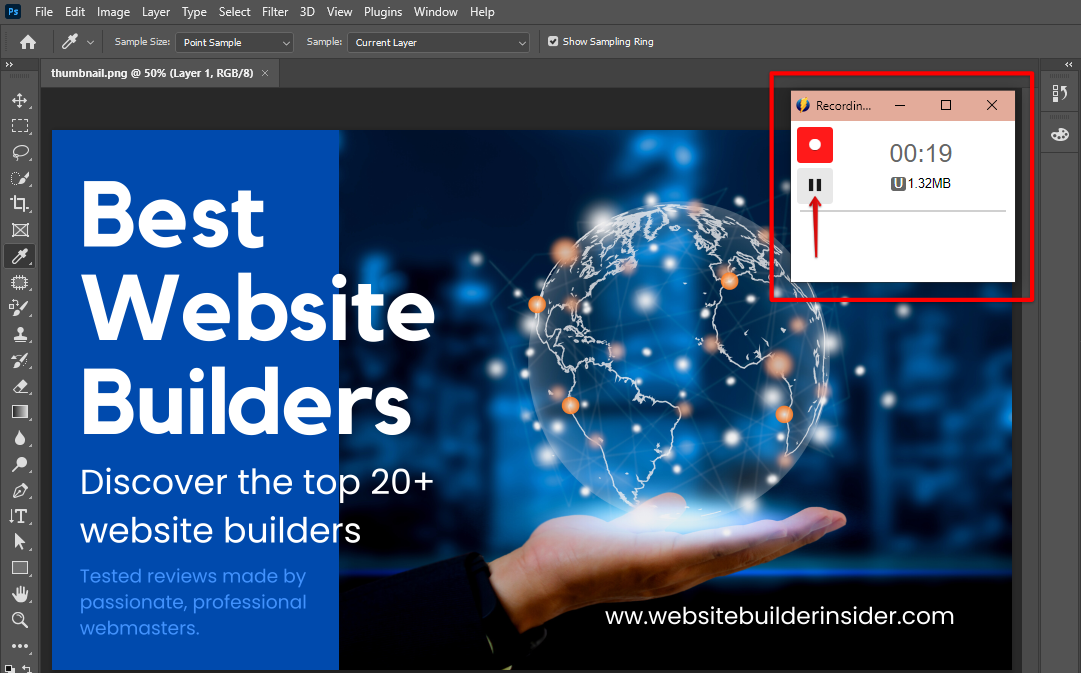Click the 00:19 recording timer
1081x673 pixels.
click(920, 153)
